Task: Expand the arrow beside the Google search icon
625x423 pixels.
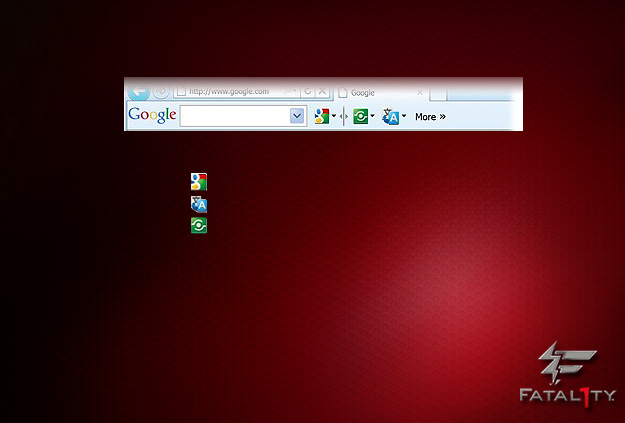Action: (x=334, y=116)
